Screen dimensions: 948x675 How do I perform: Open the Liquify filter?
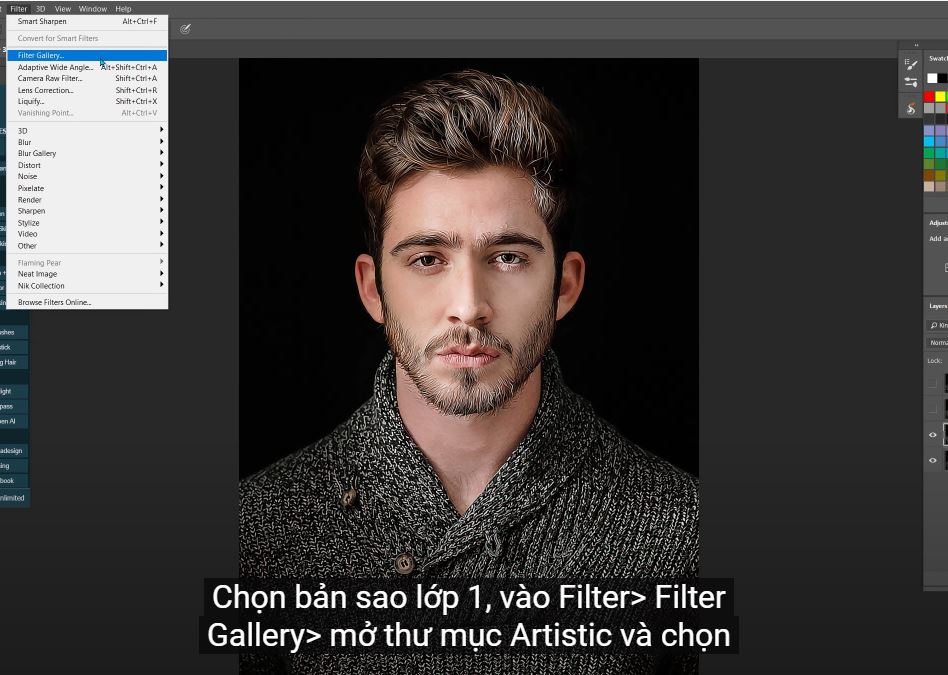[x=87, y=101]
